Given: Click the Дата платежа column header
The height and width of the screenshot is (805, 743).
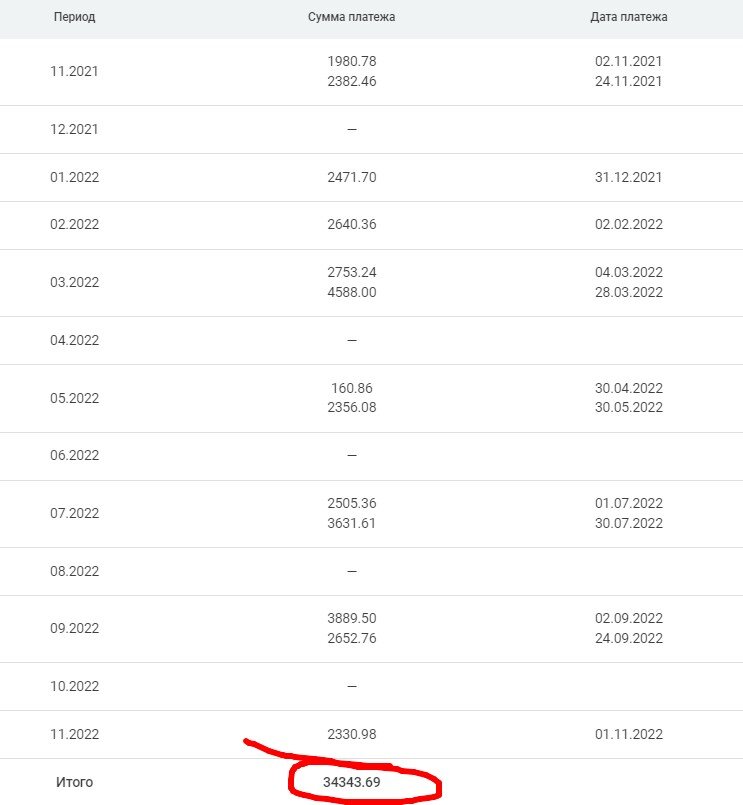Looking at the screenshot, I should 628,17.
